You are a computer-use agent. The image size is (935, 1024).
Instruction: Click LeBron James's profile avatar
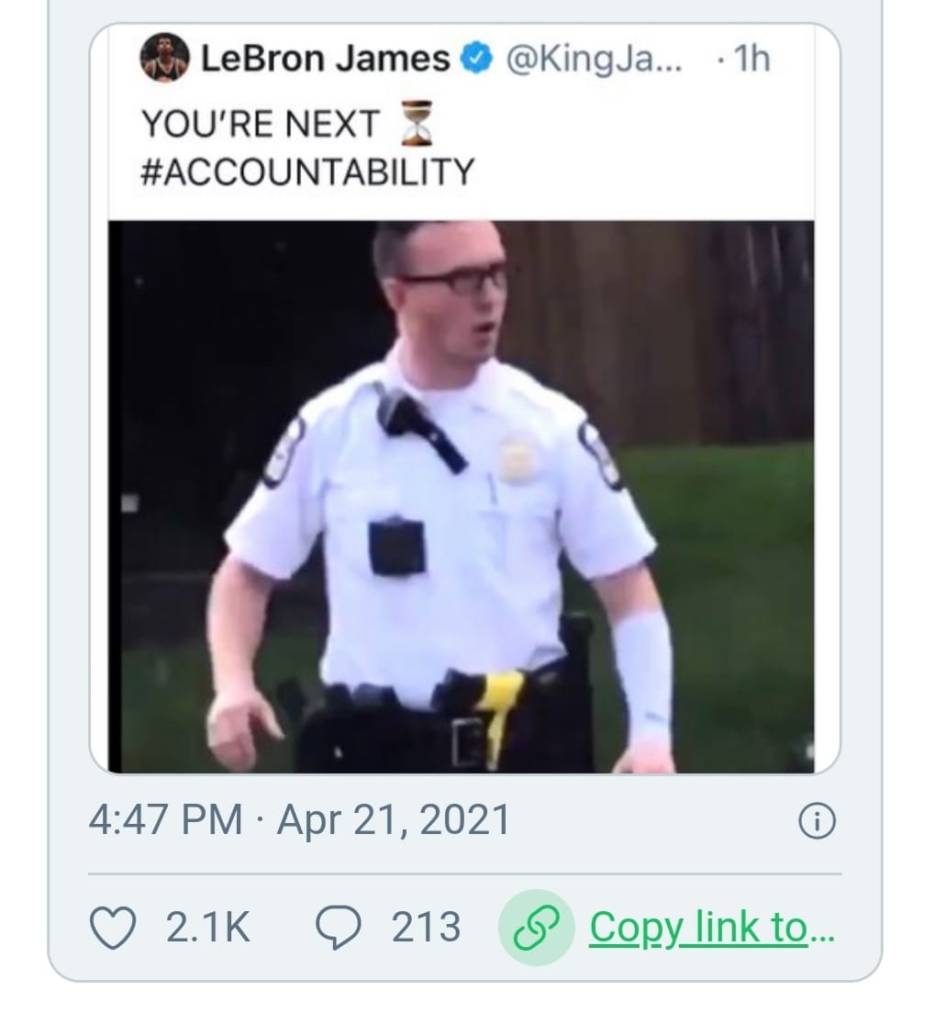[x=164, y=58]
